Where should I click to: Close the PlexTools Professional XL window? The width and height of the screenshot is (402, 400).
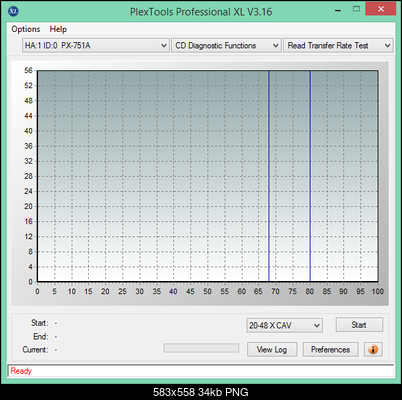[x=380, y=9]
